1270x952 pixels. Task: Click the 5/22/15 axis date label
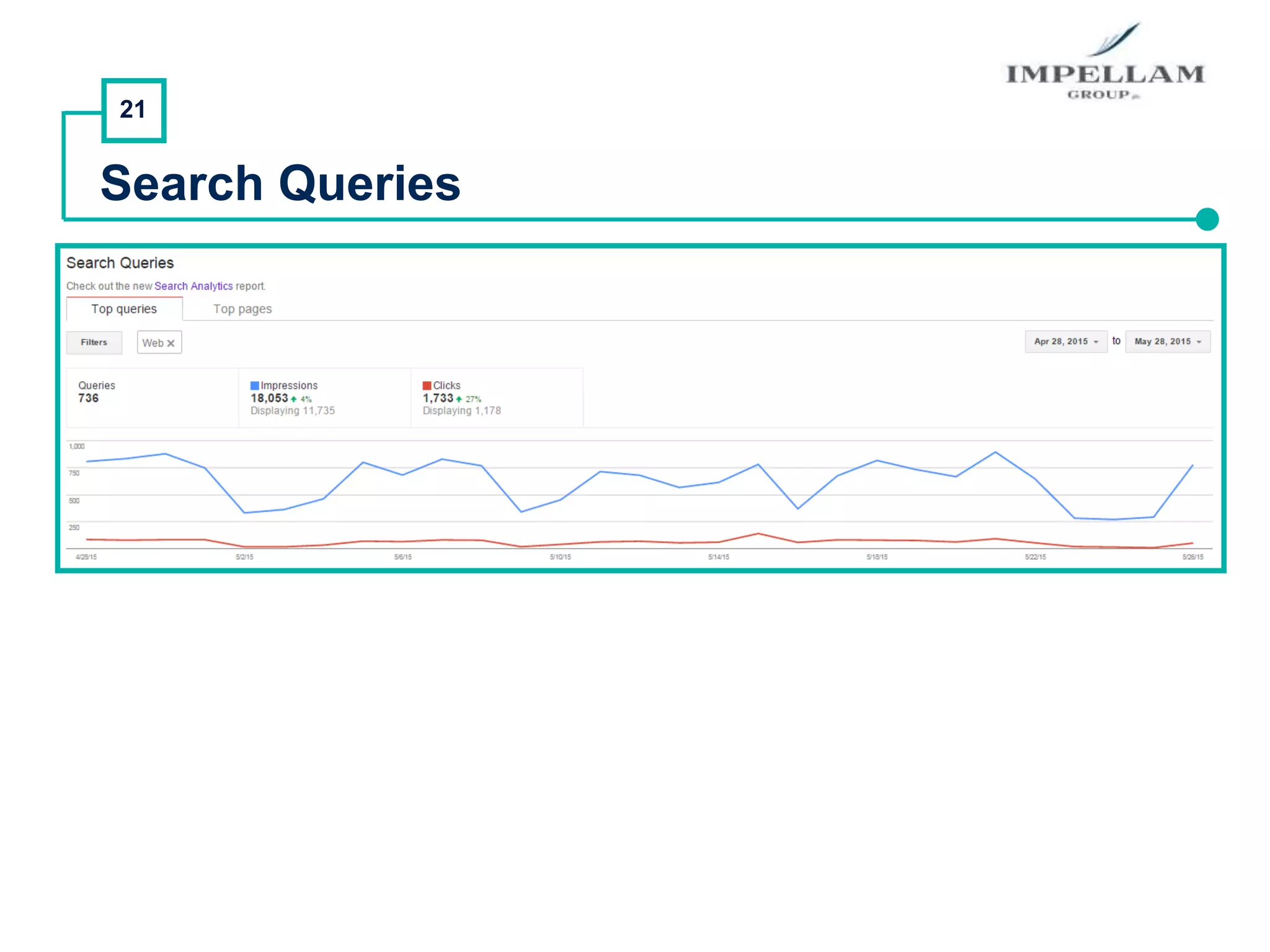coord(1036,557)
